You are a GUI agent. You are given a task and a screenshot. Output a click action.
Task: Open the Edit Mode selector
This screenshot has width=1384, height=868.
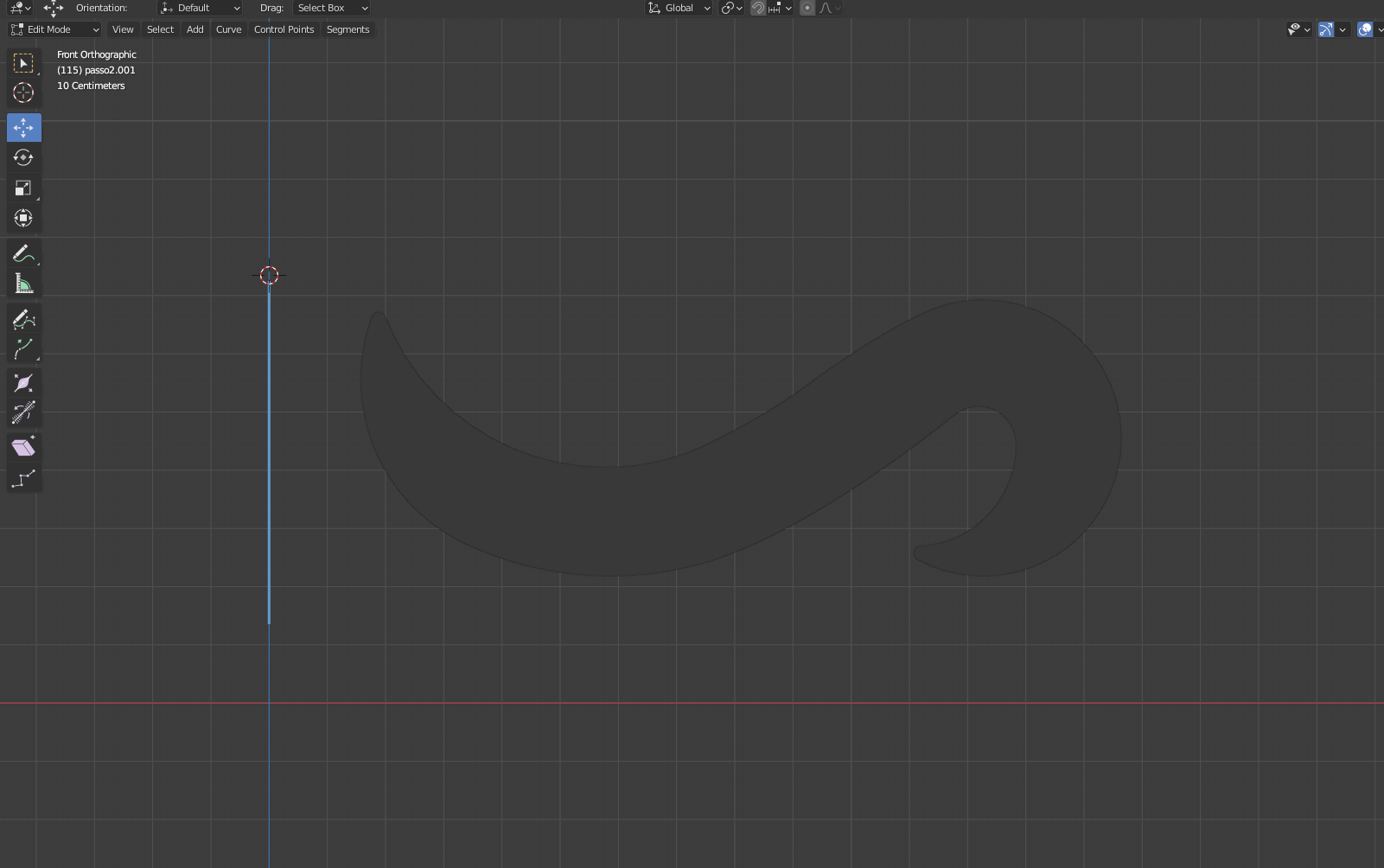pyautogui.click(x=54, y=29)
